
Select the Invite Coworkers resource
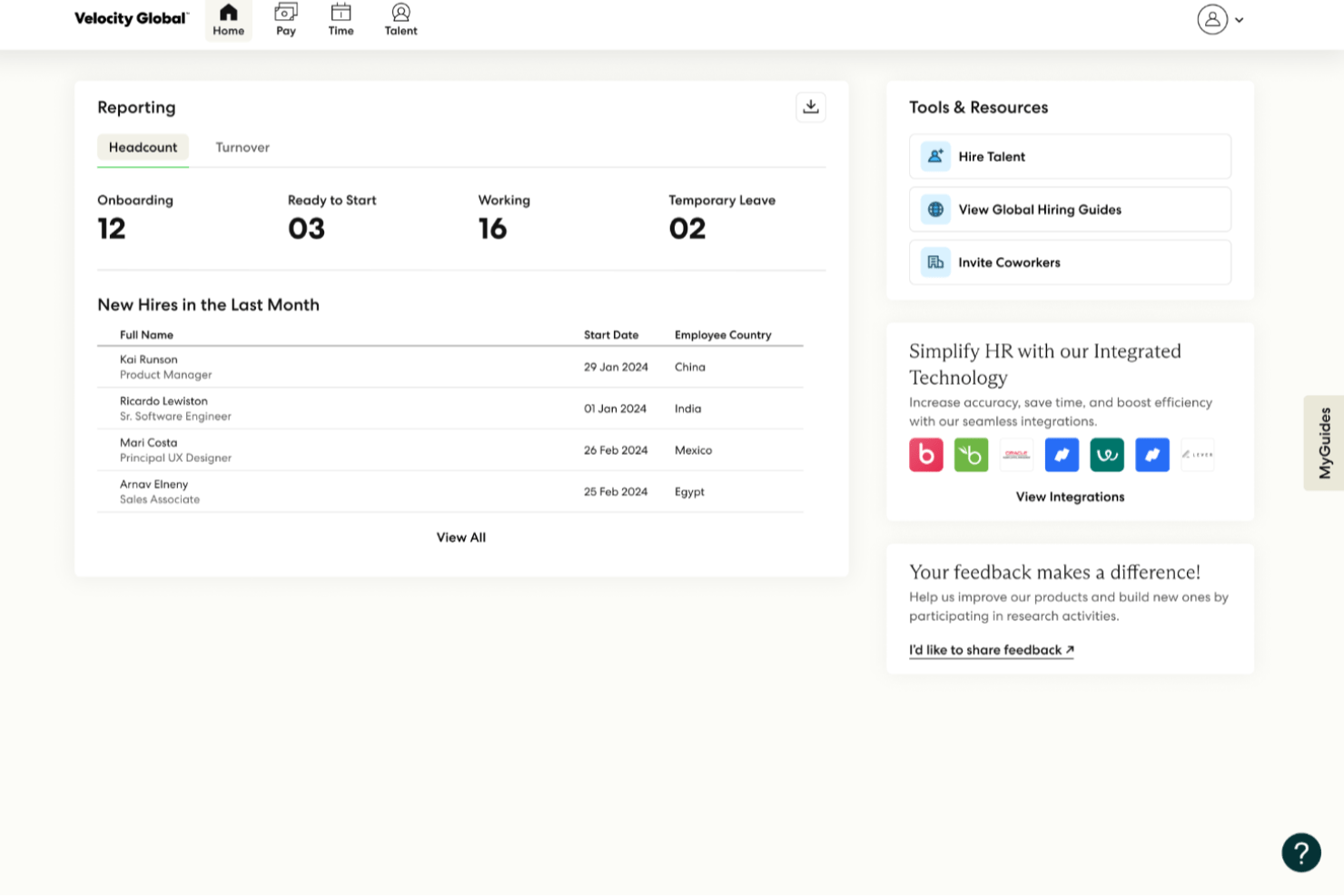pos(1069,262)
